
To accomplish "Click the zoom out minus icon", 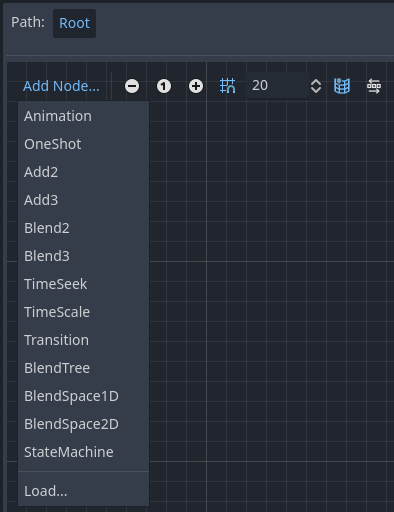I will pyautogui.click(x=132, y=86).
